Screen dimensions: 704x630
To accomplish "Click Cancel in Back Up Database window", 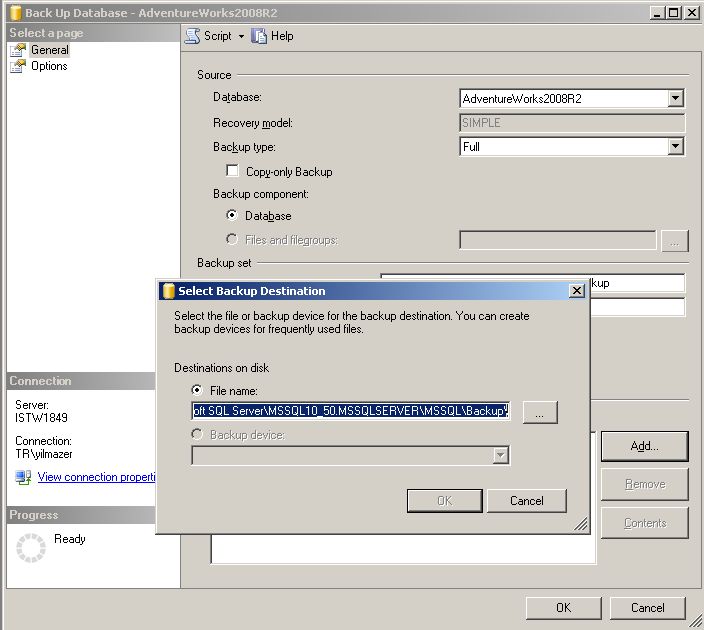I will [x=647, y=608].
